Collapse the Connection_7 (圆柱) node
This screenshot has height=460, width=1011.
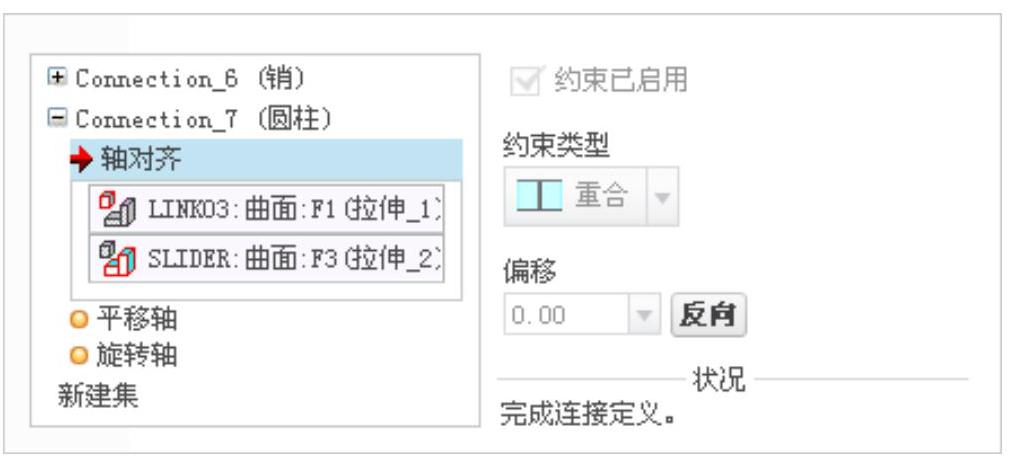click(x=57, y=118)
